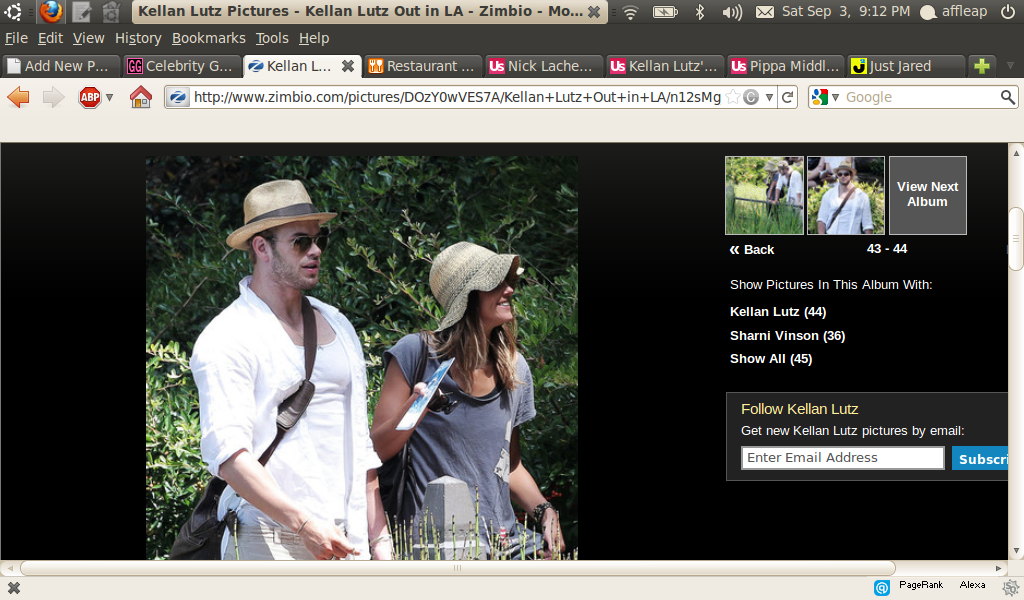The image size is (1024, 600).
Task: Click the horizontal scrollbar handle
Action: (457, 568)
